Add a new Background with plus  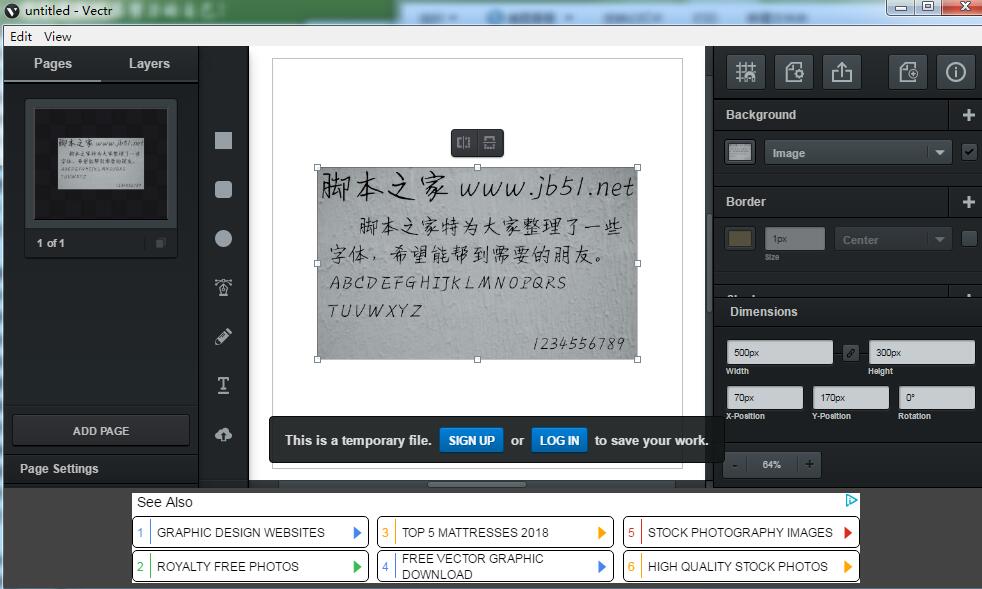click(968, 115)
